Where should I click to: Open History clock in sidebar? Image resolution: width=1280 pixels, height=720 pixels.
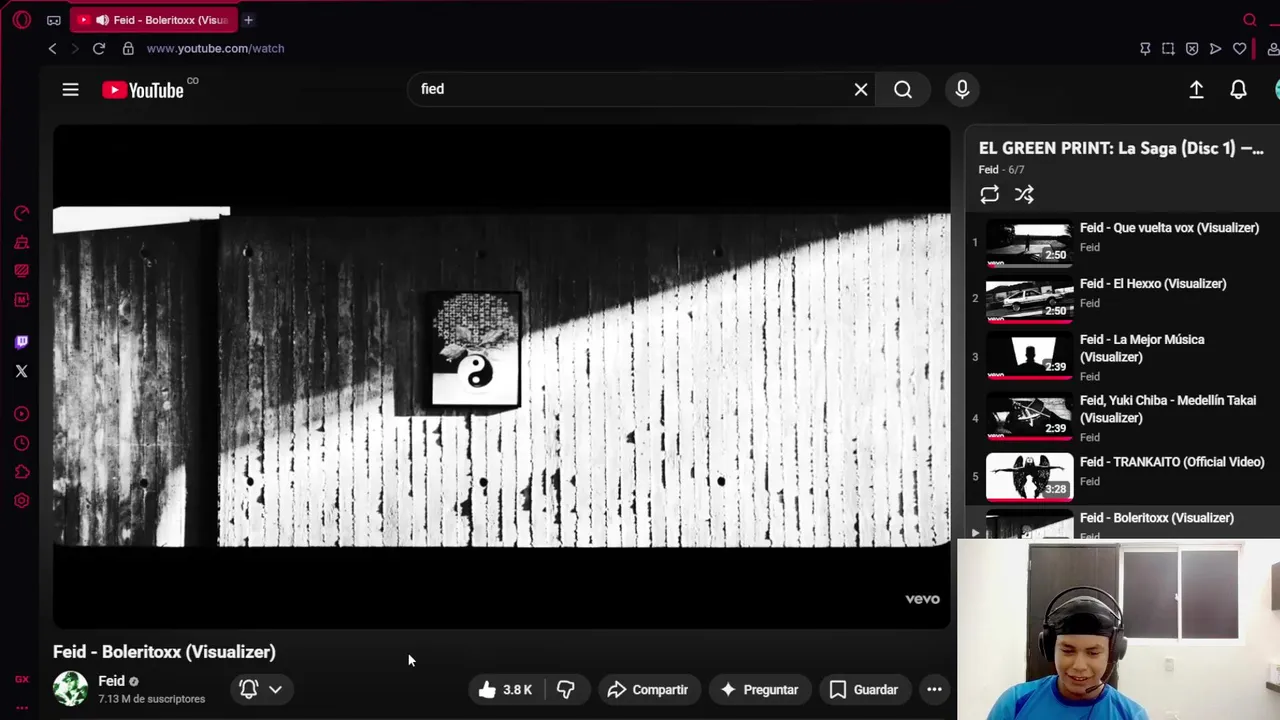tap(21, 443)
